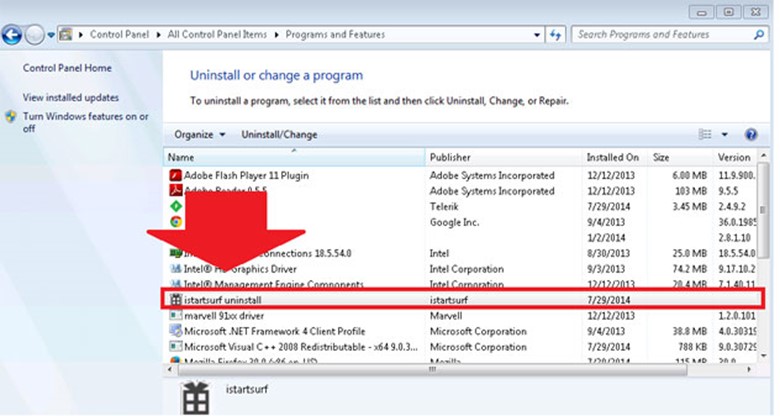The image size is (780, 416).
Task: Maximize the window
Action: (729, 12)
